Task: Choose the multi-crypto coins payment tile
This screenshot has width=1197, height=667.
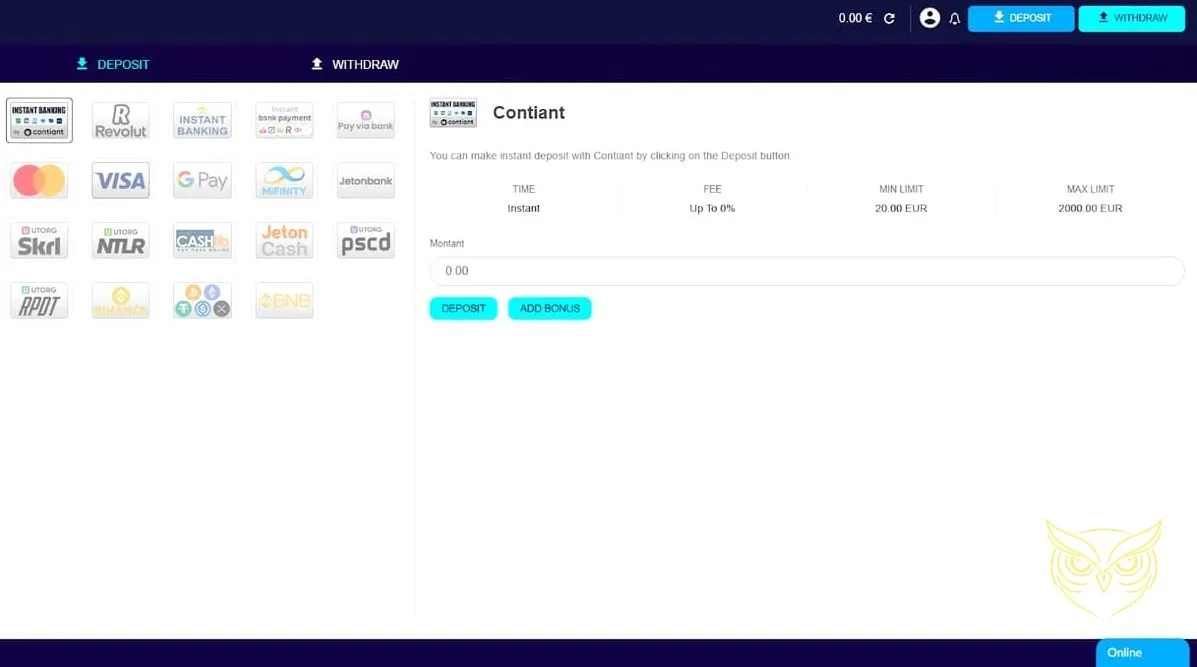Action: coord(202,301)
